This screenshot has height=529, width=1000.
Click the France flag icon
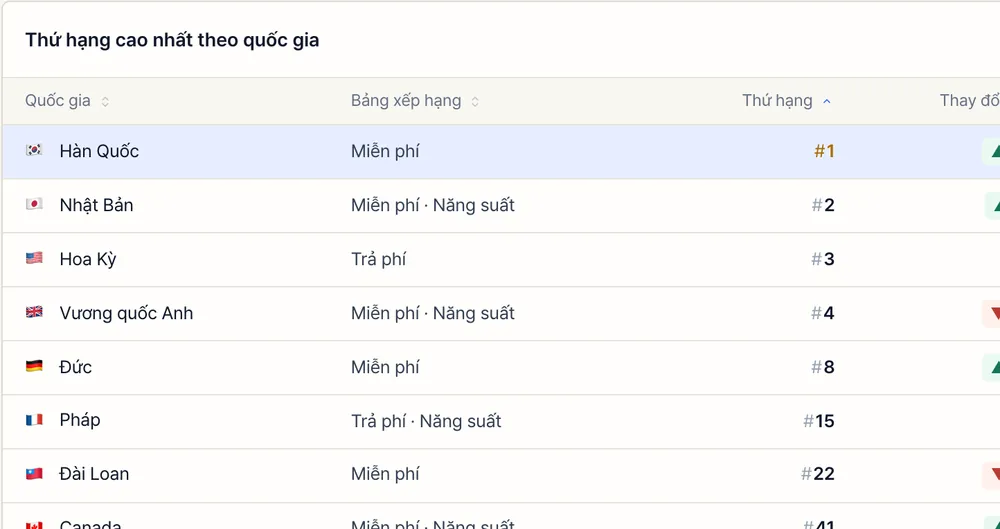[x=34, y=420]
